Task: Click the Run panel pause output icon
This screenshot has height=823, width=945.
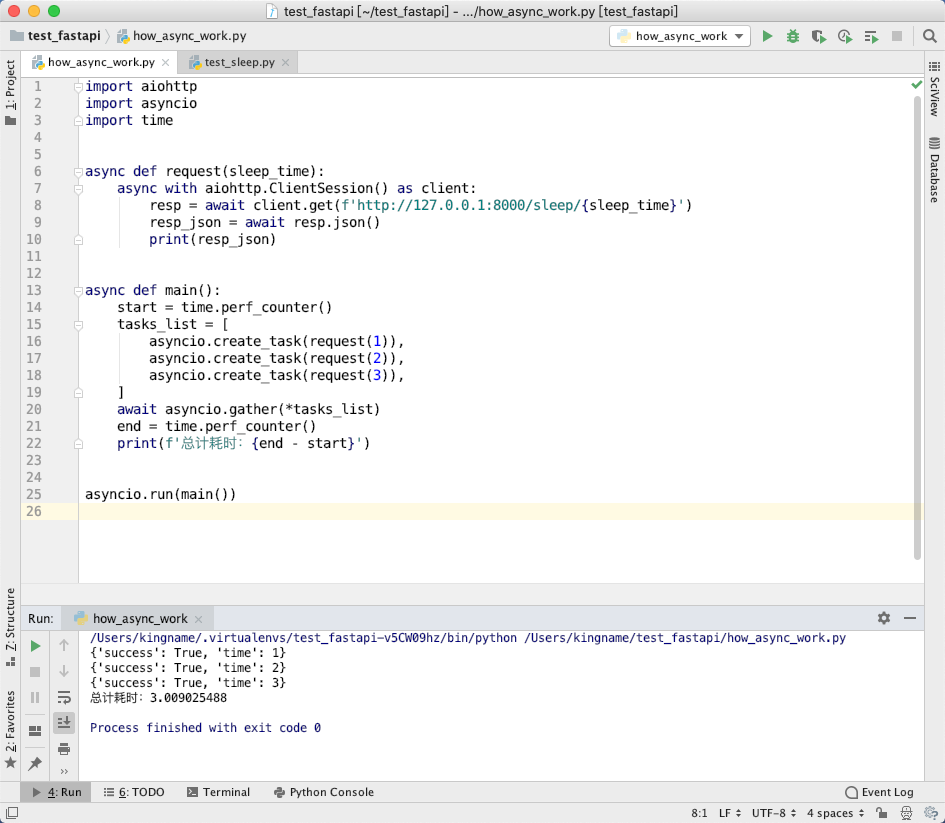Action: pos(35,698)
